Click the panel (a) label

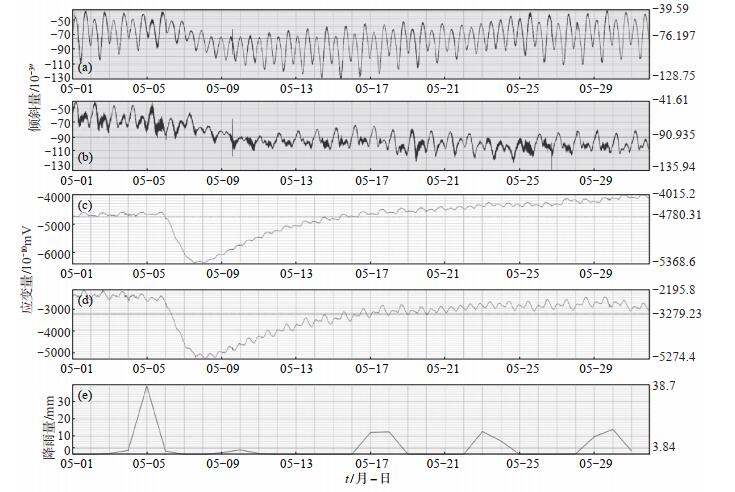(x=86, y=69)
